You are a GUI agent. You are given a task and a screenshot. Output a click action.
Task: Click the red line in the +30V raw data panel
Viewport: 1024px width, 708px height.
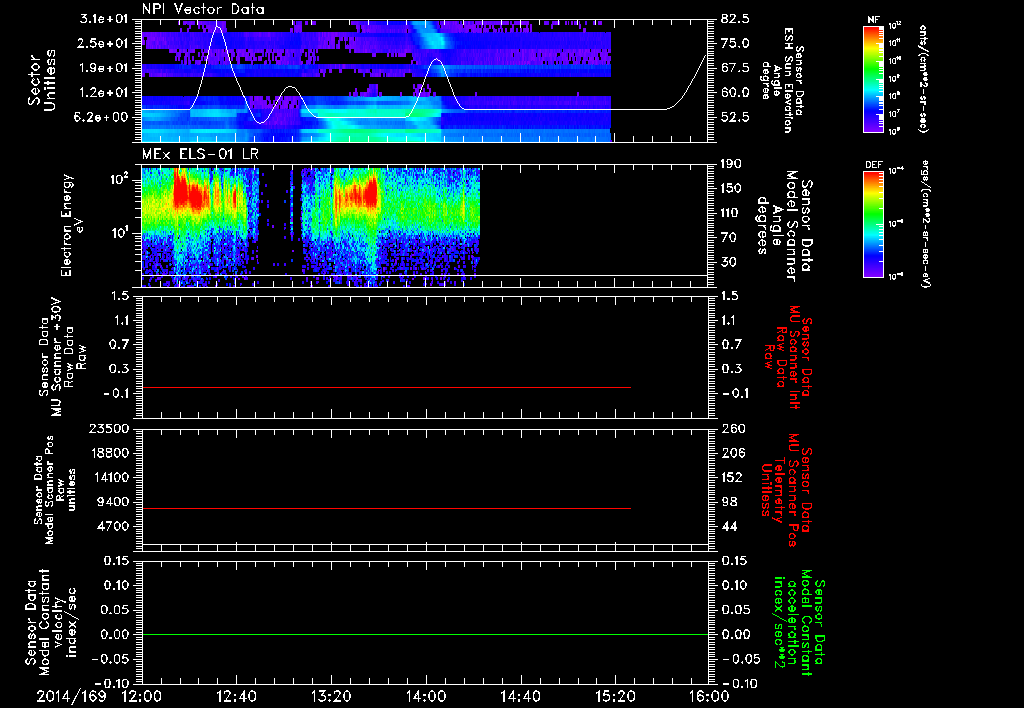(387, 387)
